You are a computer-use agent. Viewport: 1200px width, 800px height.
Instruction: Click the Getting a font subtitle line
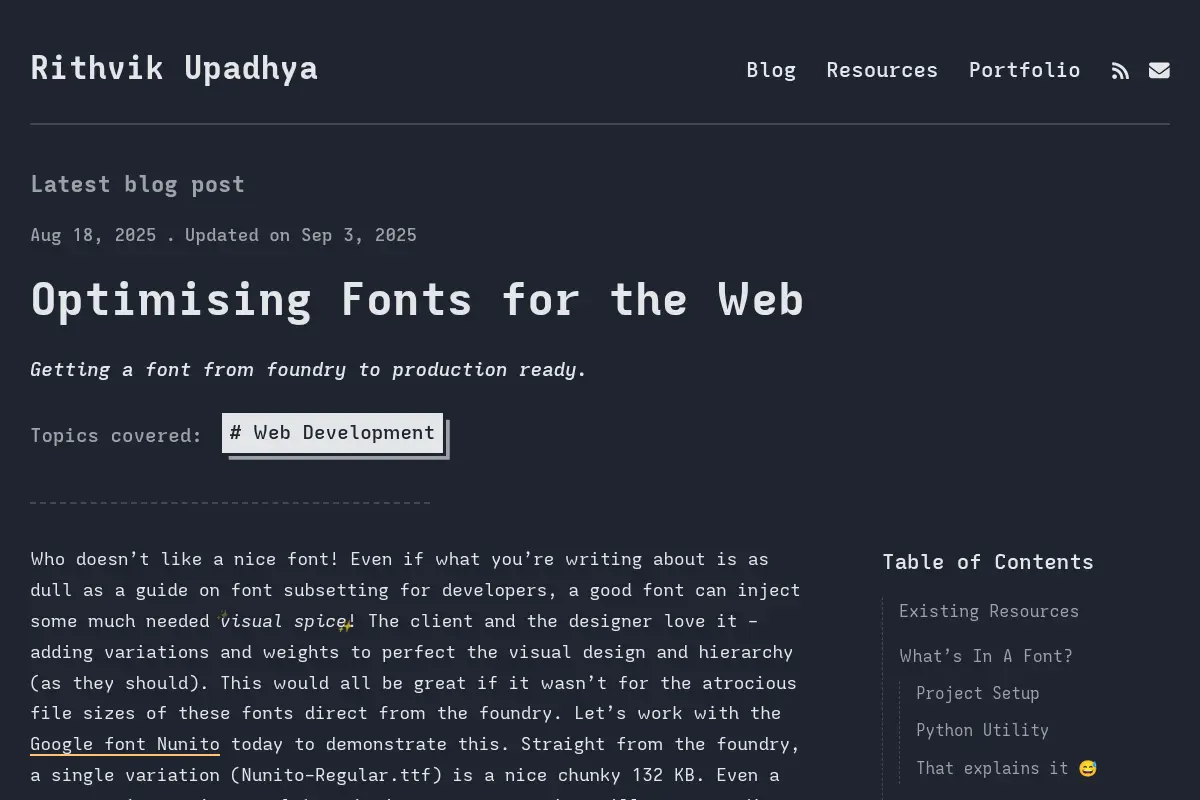[308, 370]
